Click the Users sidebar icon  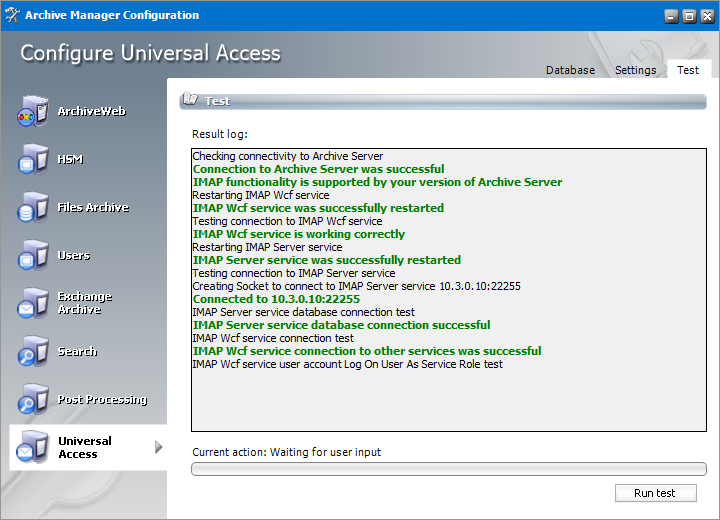(x=32, y=255)
